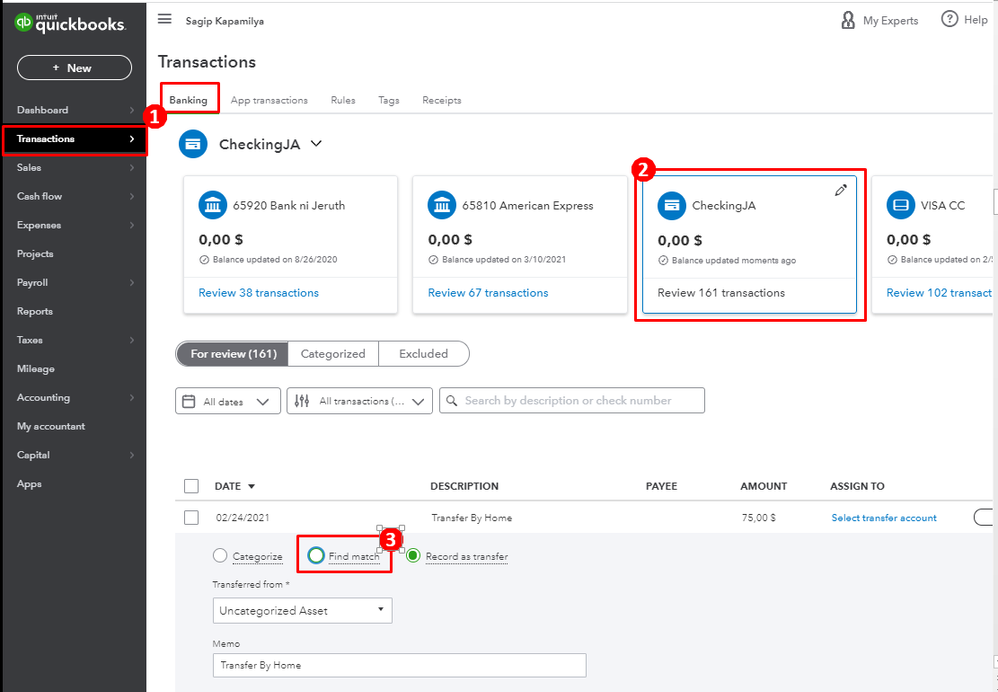This screenshot has width=998, height=692.
Task: Click the QuickBooks logo
Action: (70, 24)
